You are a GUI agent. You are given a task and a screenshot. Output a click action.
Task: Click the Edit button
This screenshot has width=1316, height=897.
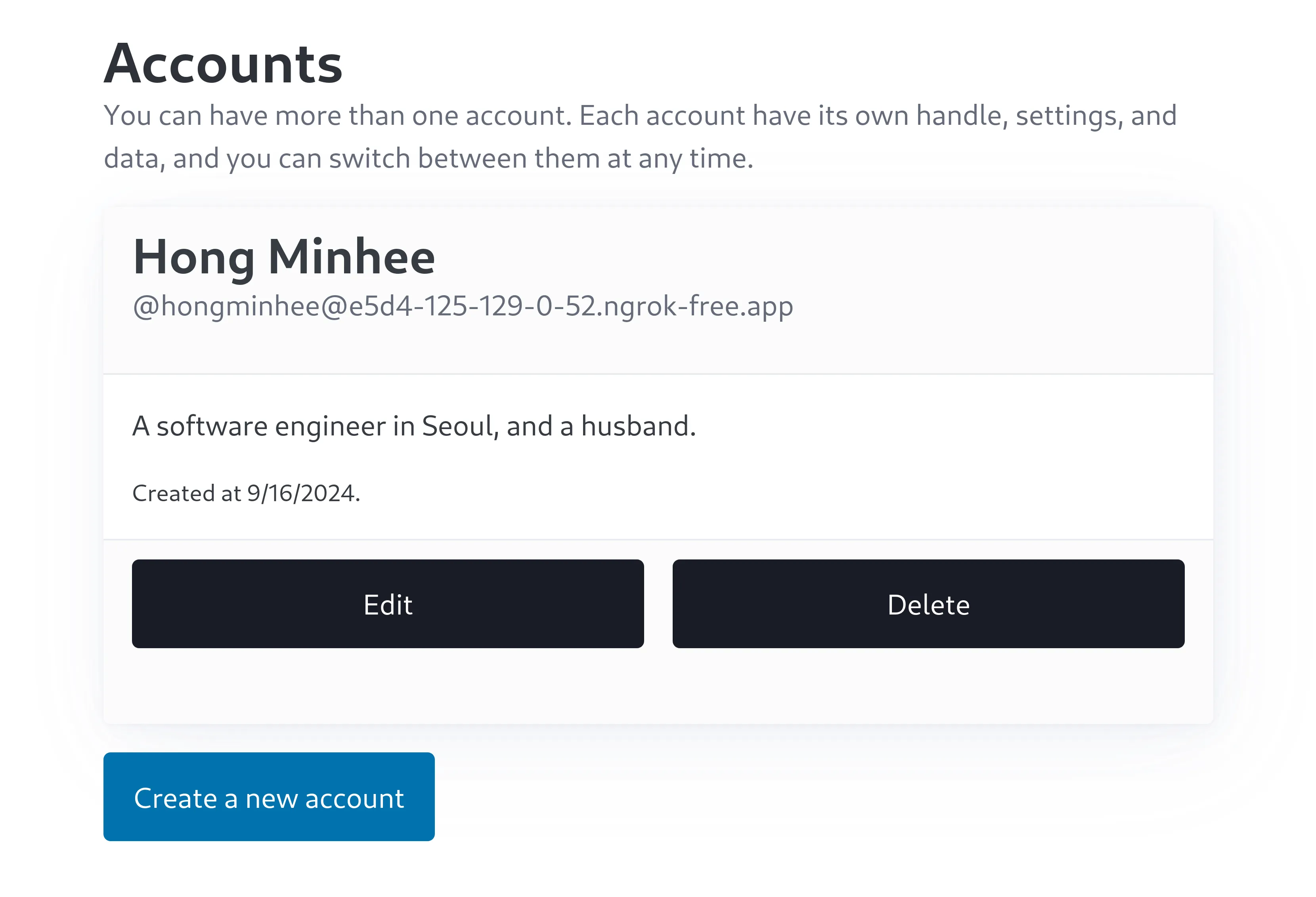point(388,604)
